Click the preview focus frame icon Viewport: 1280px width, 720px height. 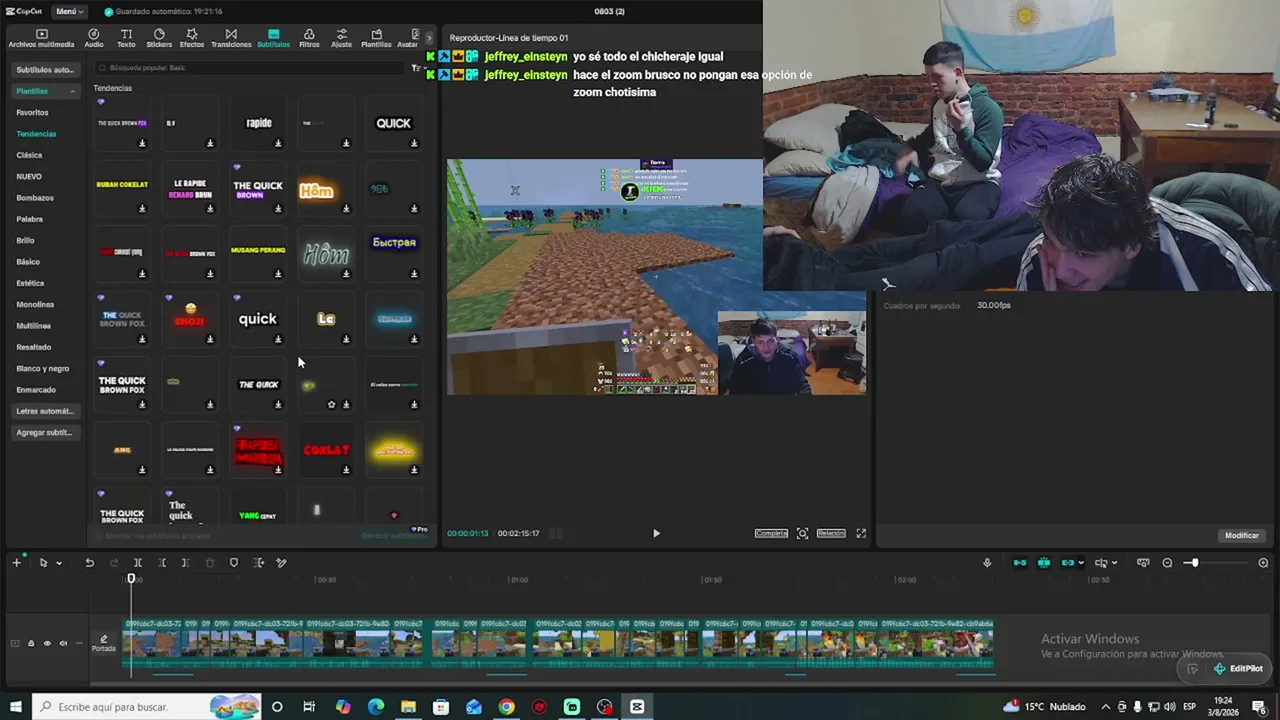(x=802, y=533)
